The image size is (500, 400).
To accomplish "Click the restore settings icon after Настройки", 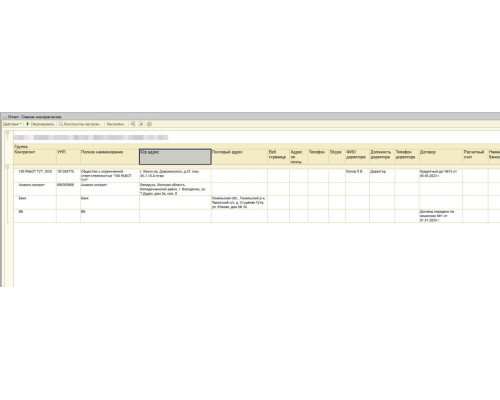I will point(133,124).
